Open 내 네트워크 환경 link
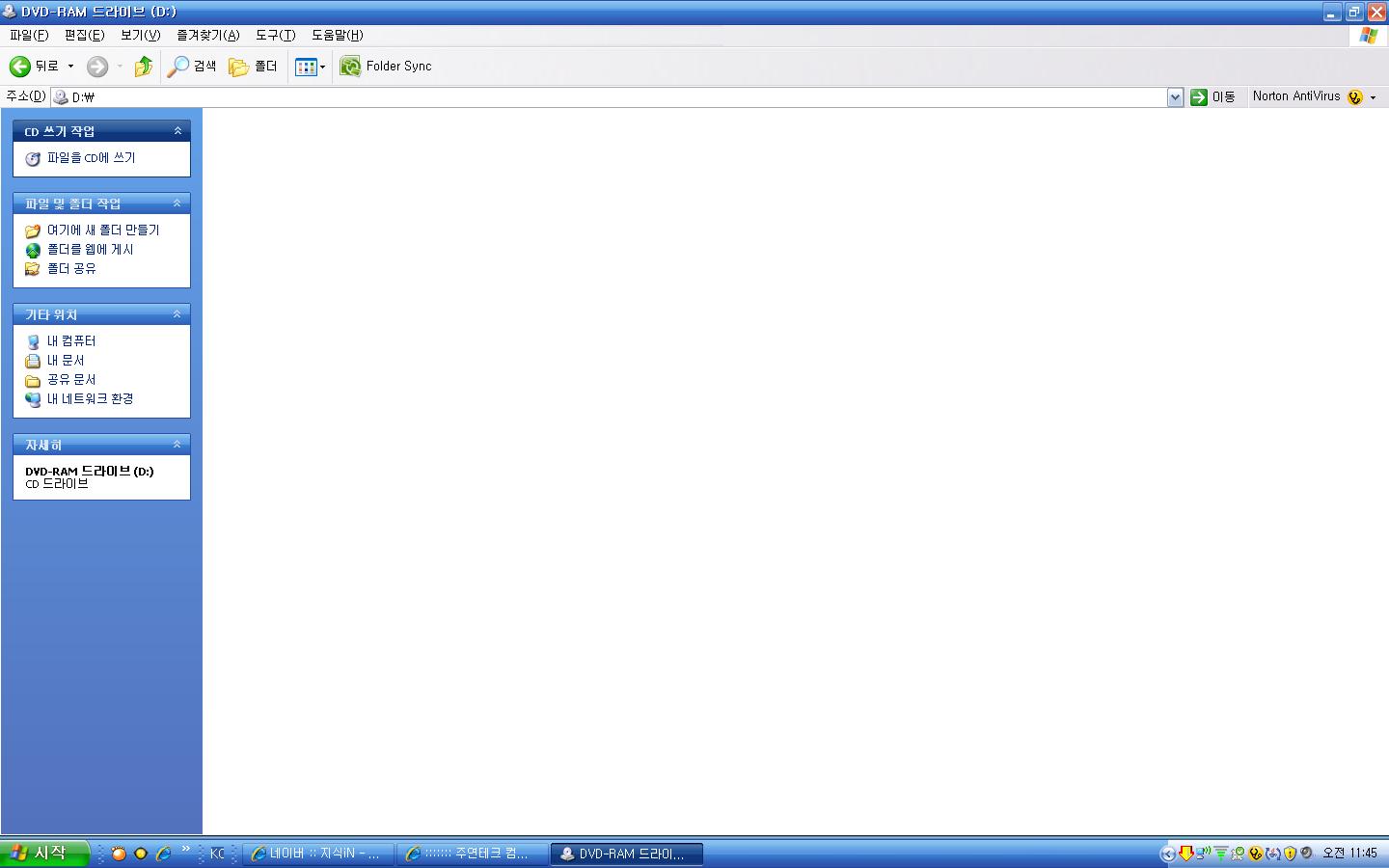The image size is (1389, 868). point(91,399)
